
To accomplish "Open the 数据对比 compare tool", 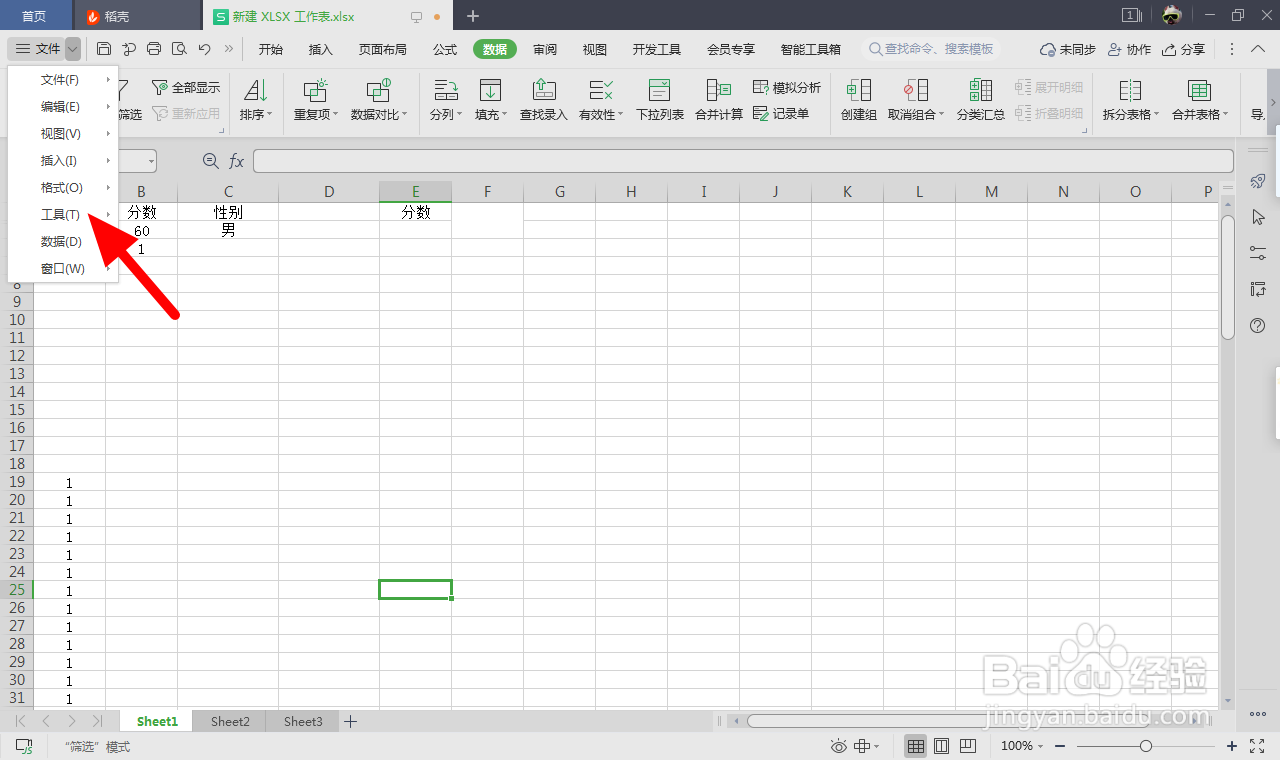I will coord(378,101).
